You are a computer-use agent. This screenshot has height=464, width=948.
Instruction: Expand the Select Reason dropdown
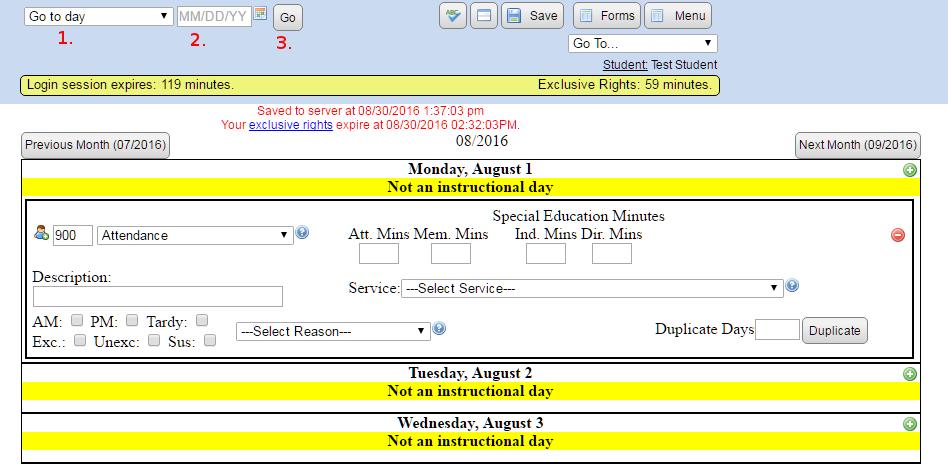(332, 331)
